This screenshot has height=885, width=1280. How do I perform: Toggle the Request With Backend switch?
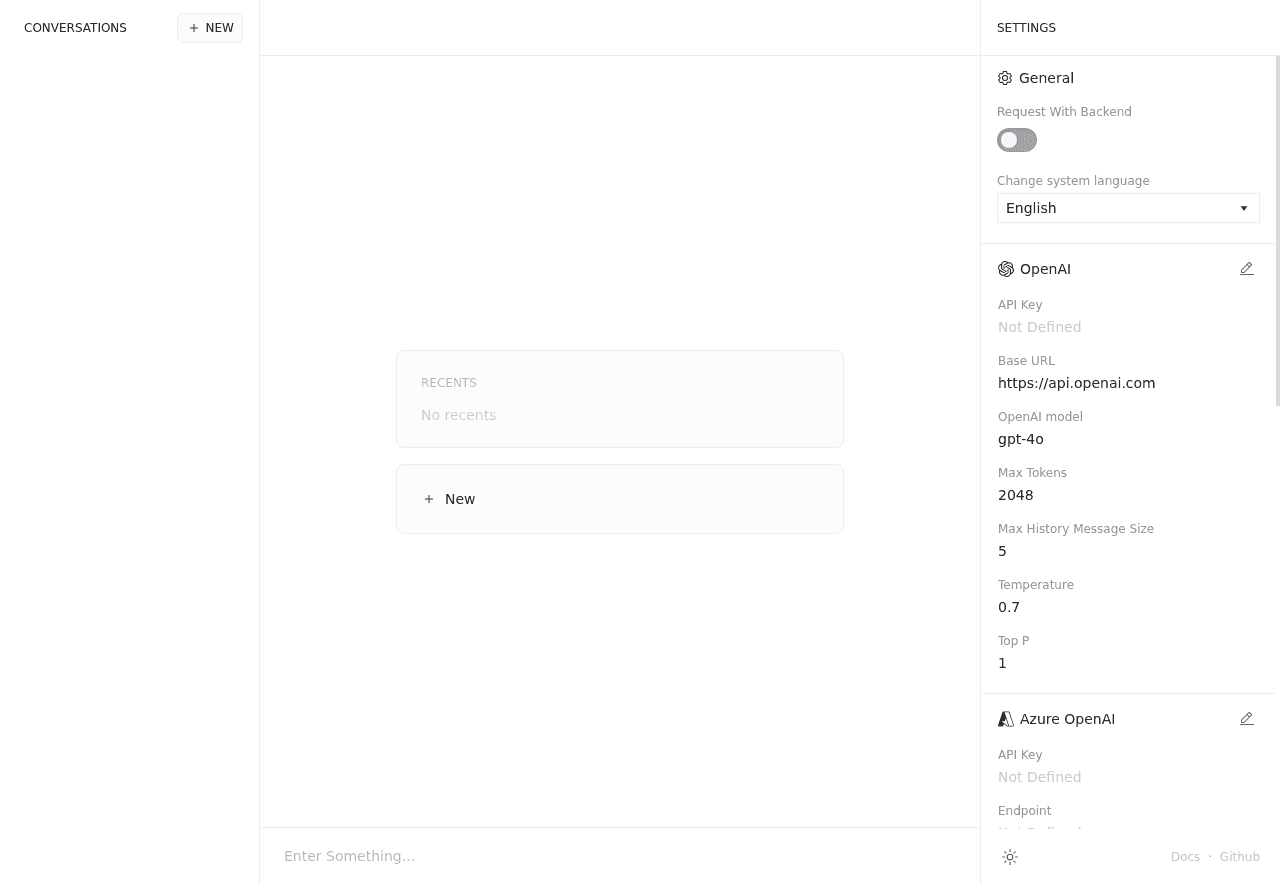pos(1017,140)
